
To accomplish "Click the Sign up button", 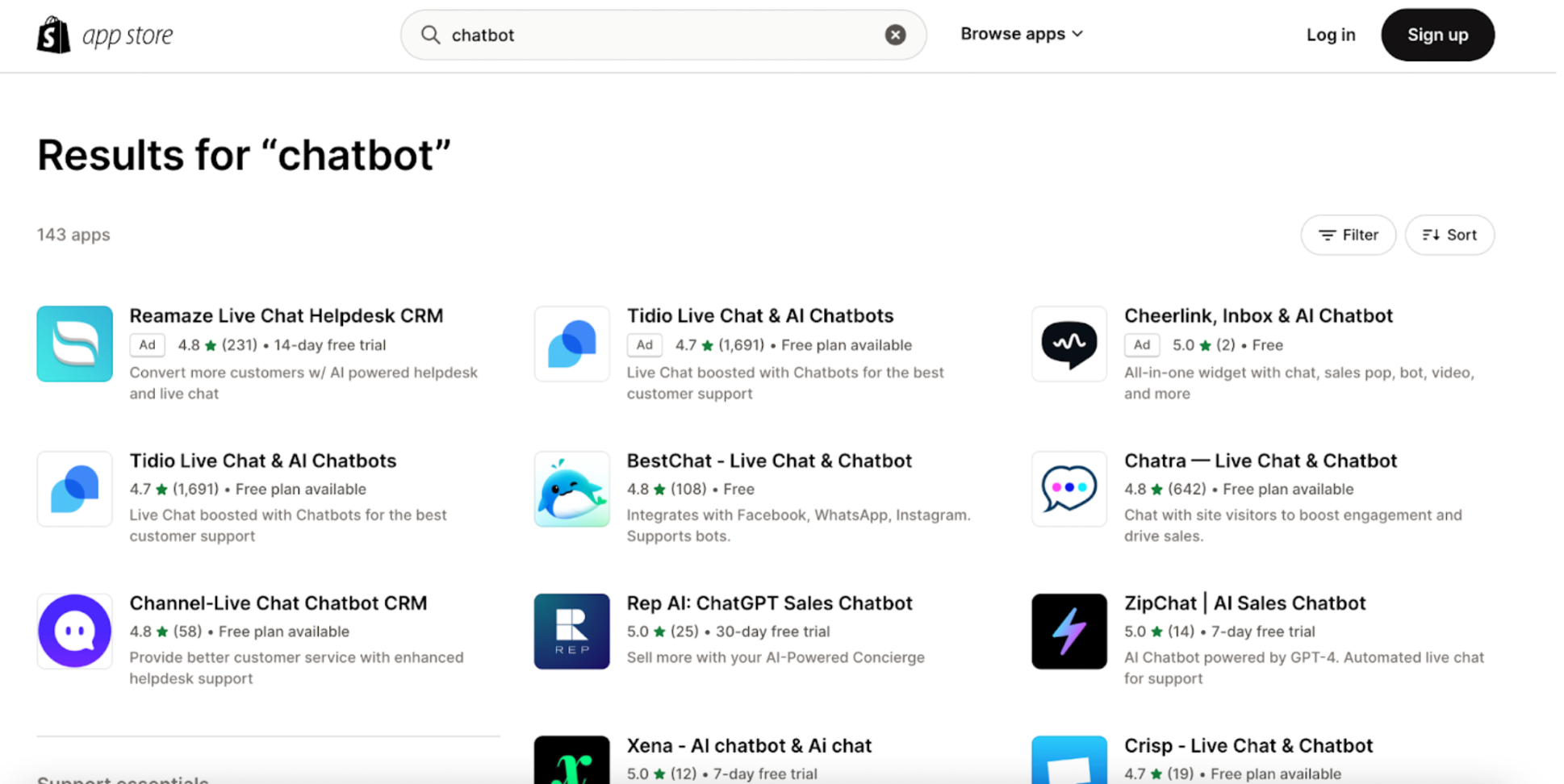I will tap(1437, 35).
